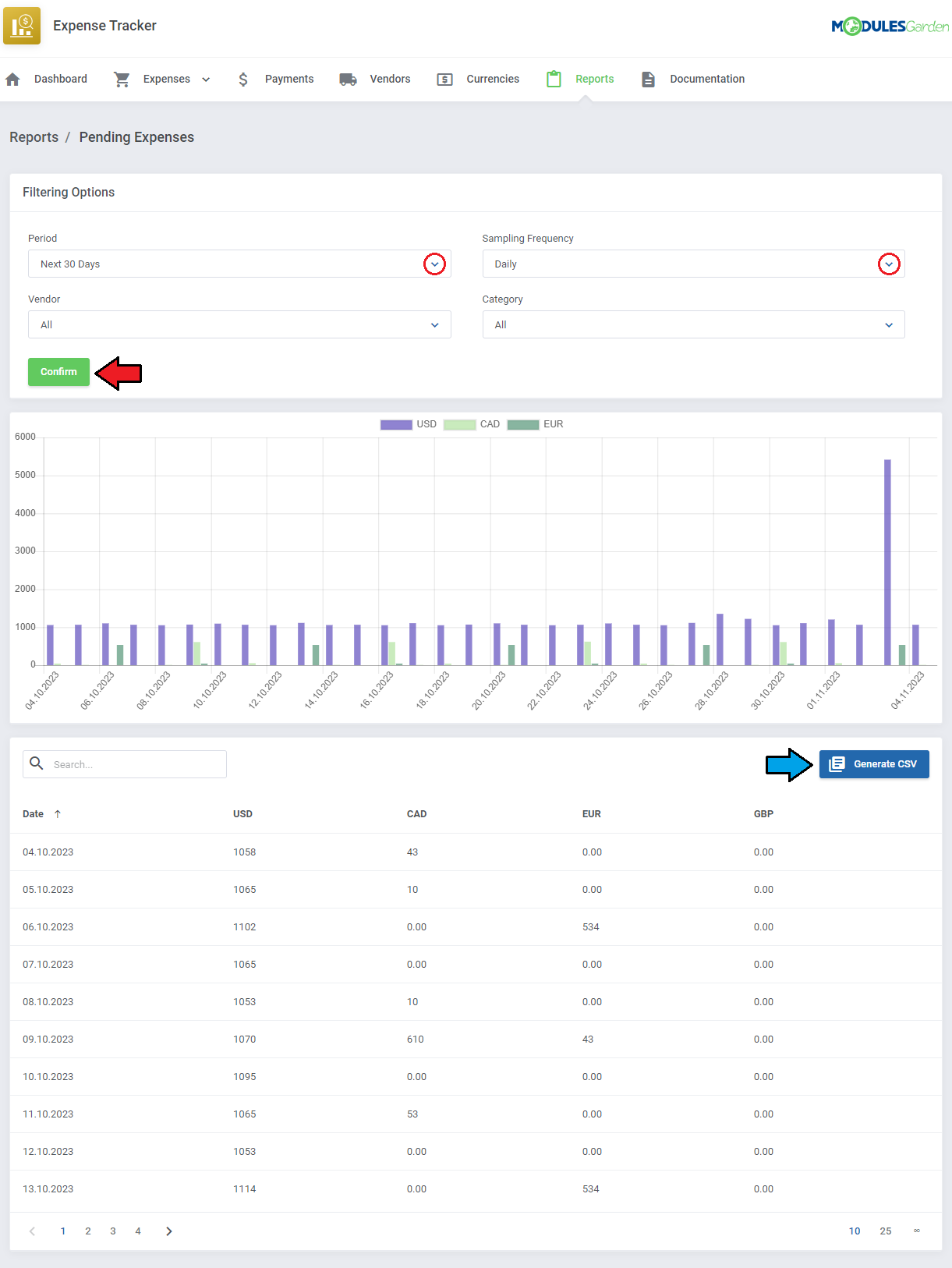Go to previous table page arrow
Viewport: 952px width, 1268px height.
[32, 1231]
